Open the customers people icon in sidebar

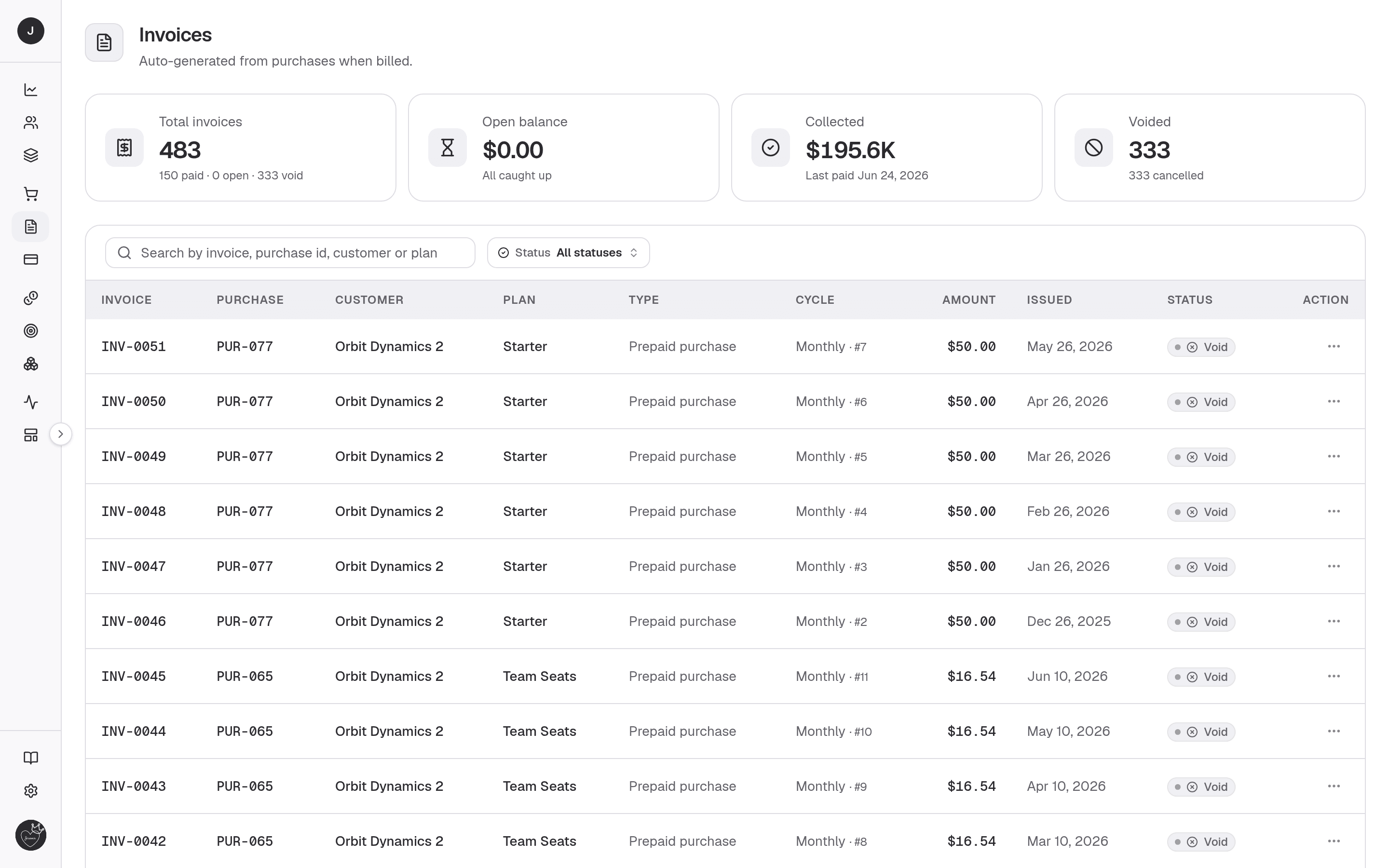(x=30, y=122)
